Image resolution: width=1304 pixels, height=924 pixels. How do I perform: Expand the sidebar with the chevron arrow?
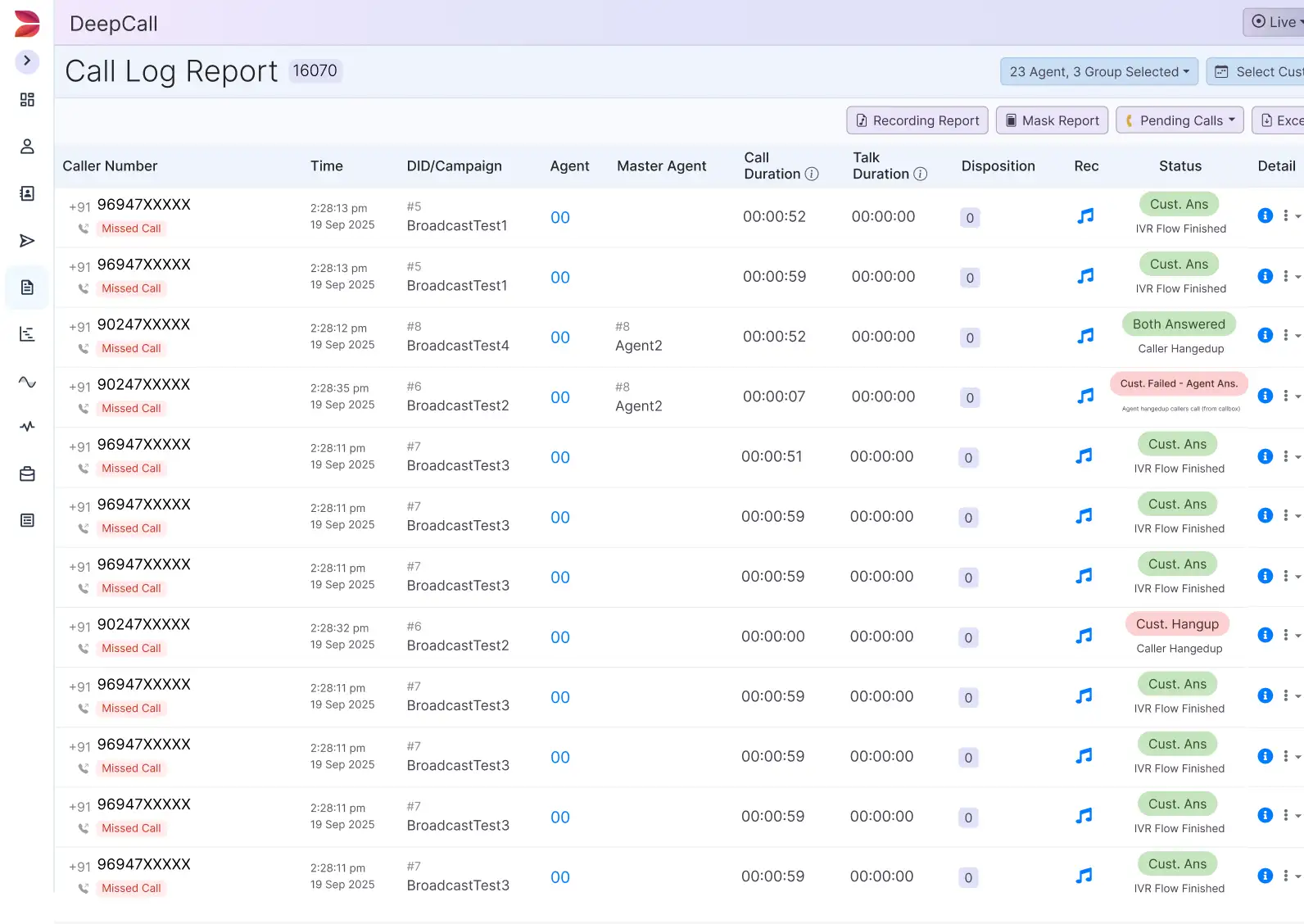point(27,61)
